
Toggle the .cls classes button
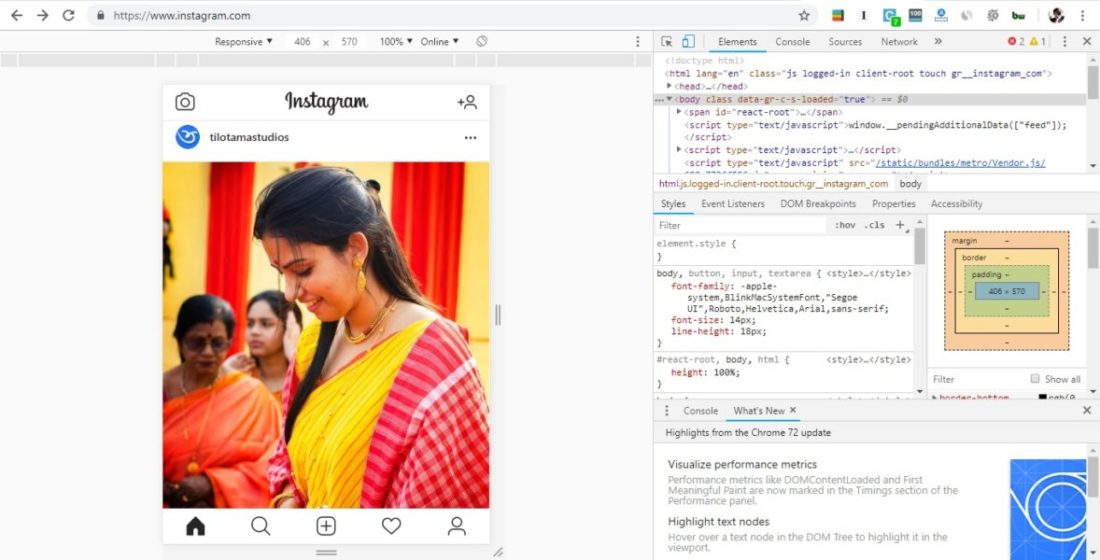point(874,225)
